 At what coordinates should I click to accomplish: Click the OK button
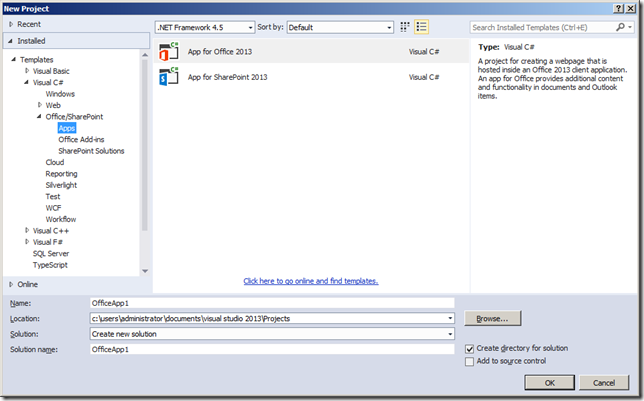coord(550,383)
